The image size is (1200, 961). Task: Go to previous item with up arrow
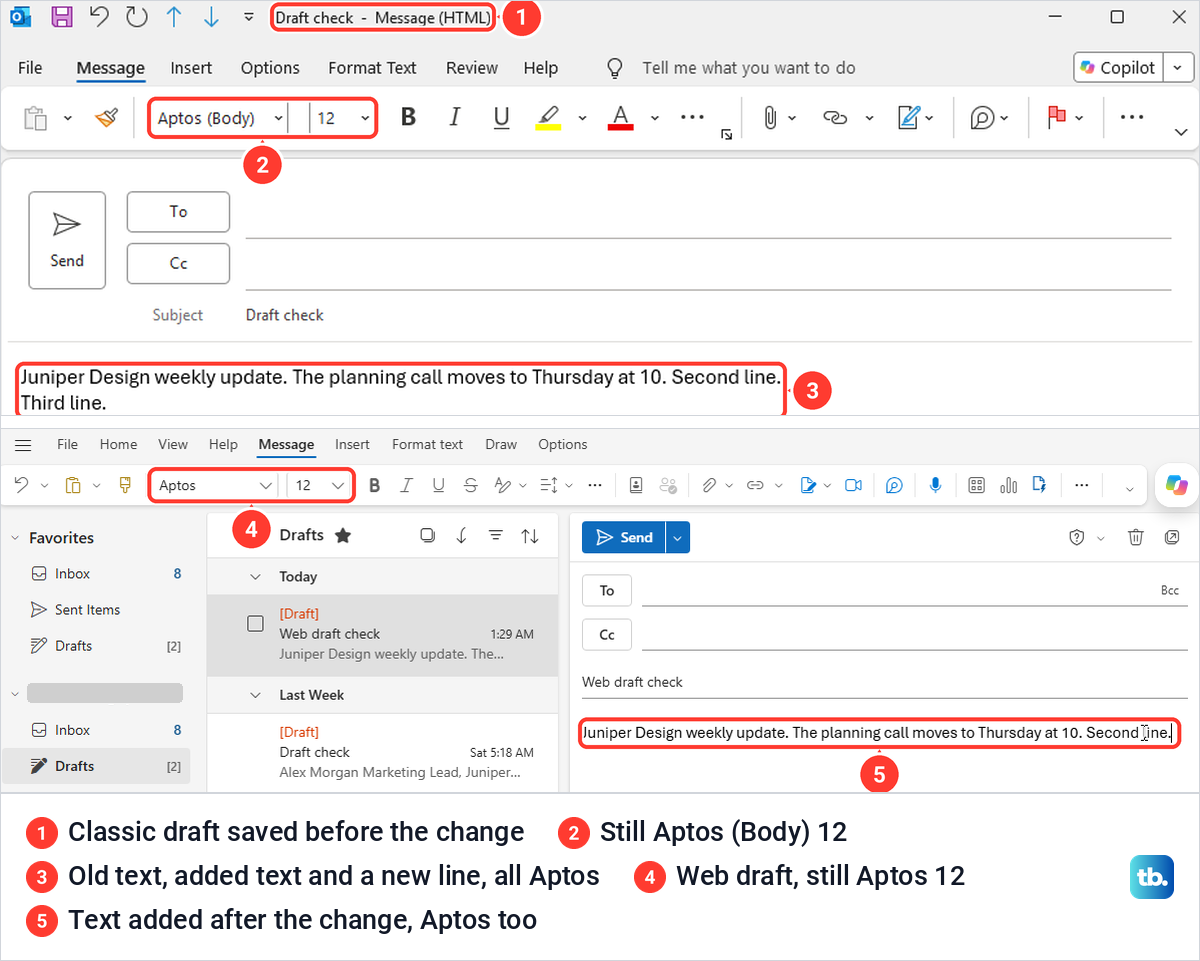174,17
